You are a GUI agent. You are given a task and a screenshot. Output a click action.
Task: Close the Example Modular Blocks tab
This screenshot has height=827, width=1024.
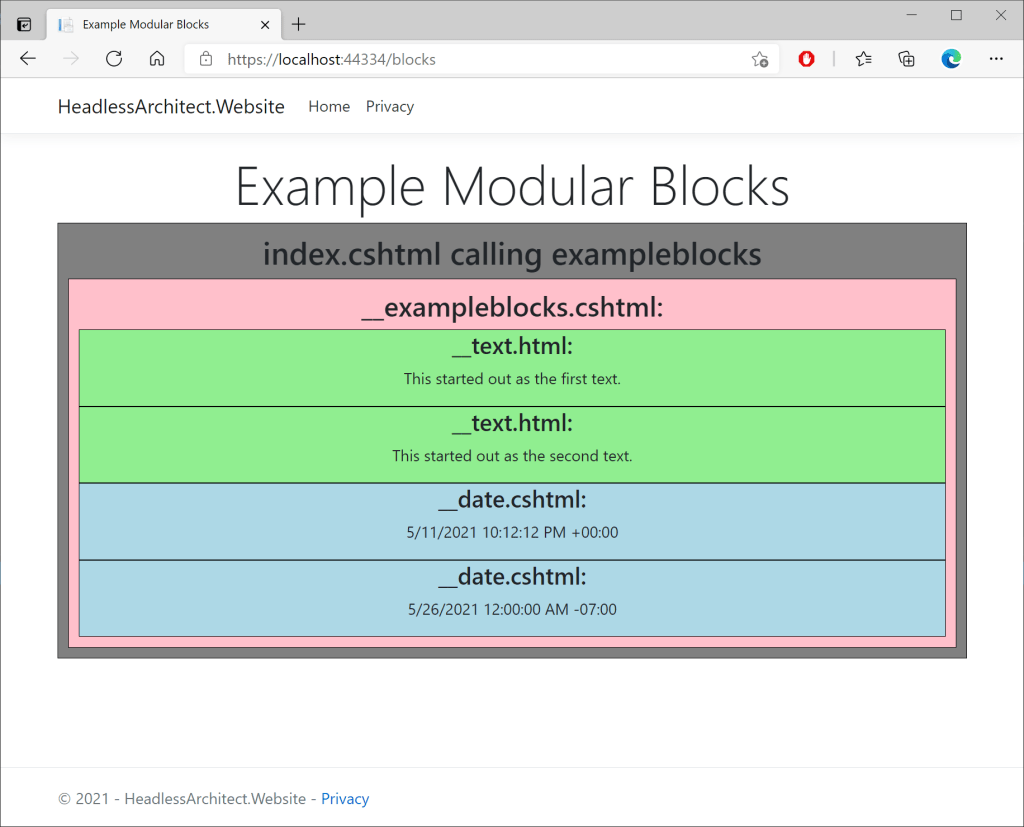tap(265, 24)
